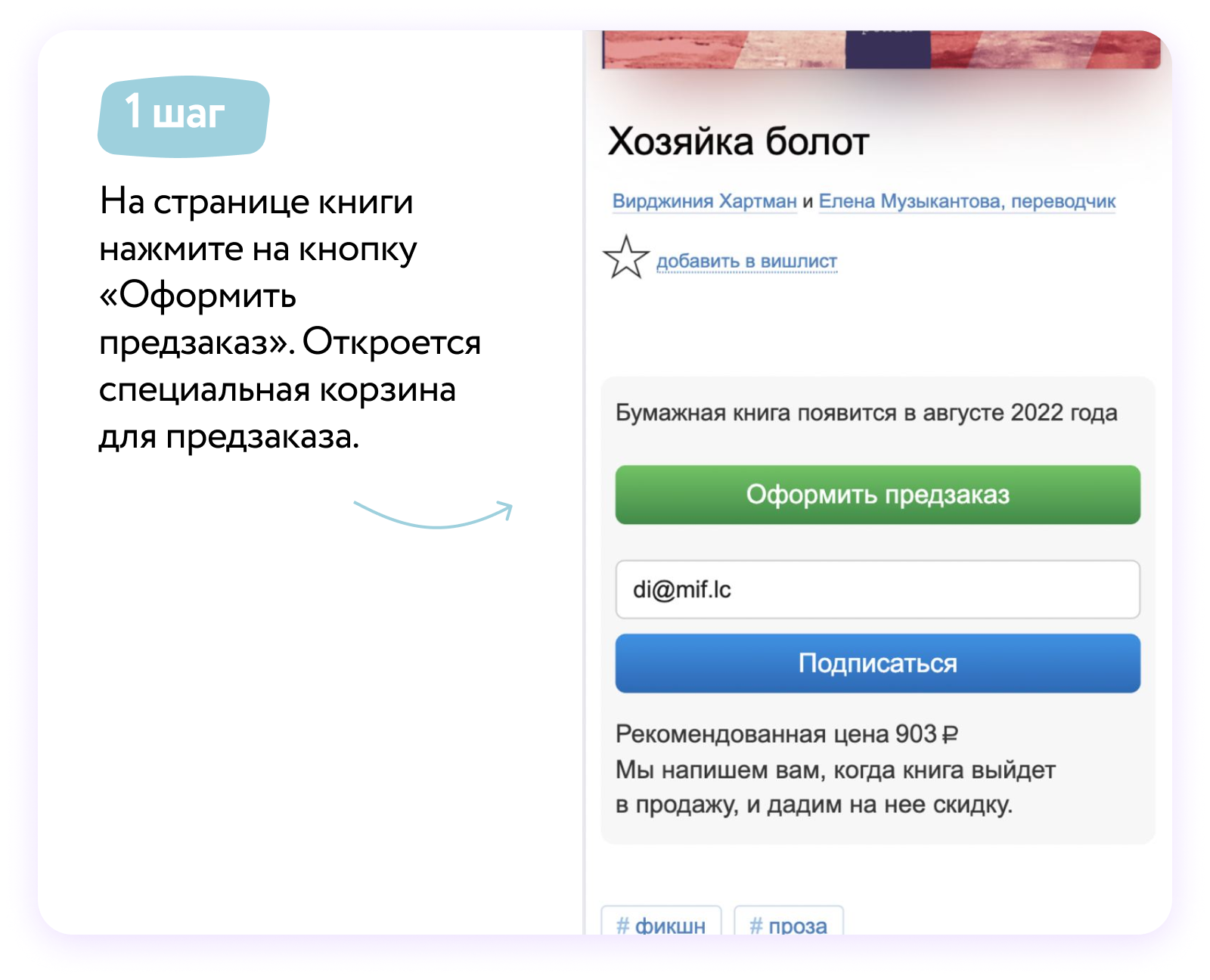Click the star outline beside «добавить в вишлист»
Viewport: 1210px width, 980px height.
tap(626, 260)
